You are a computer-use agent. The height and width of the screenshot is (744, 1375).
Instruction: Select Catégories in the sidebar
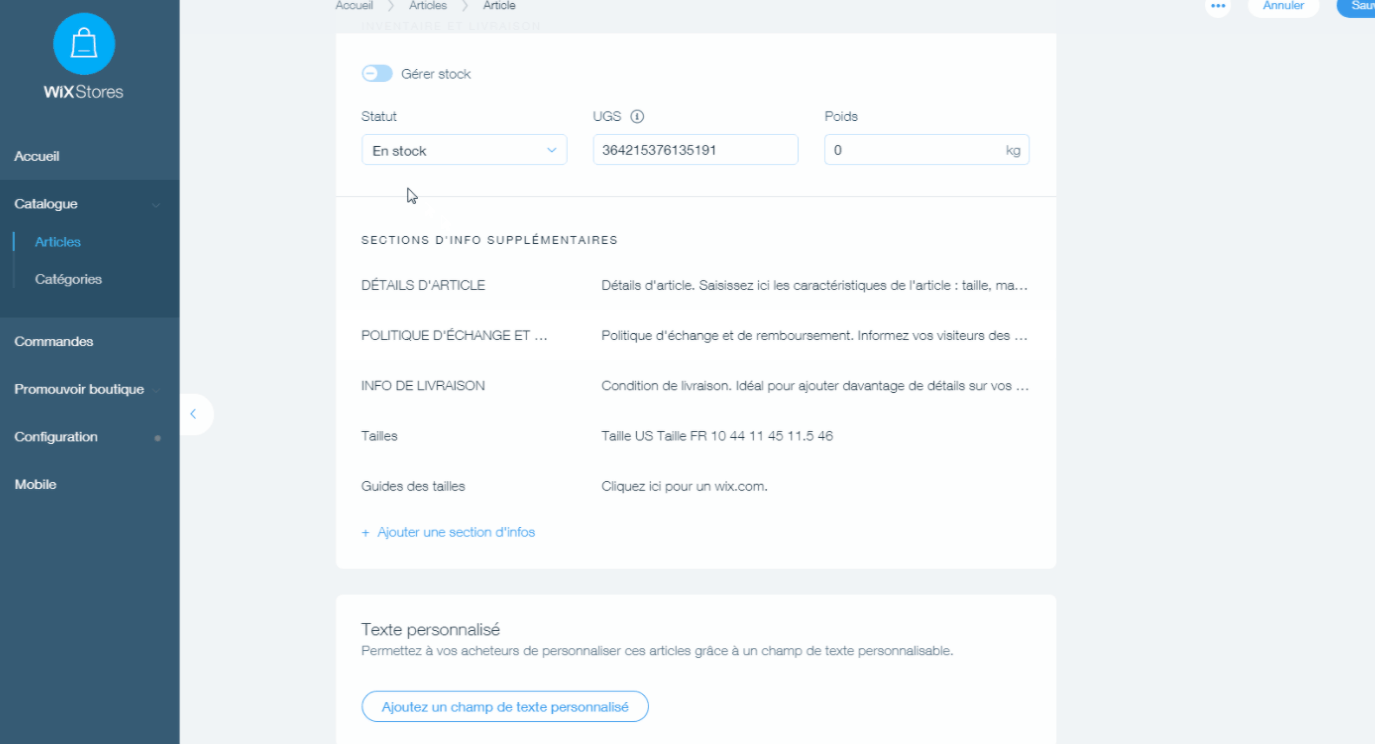(68, 280)
